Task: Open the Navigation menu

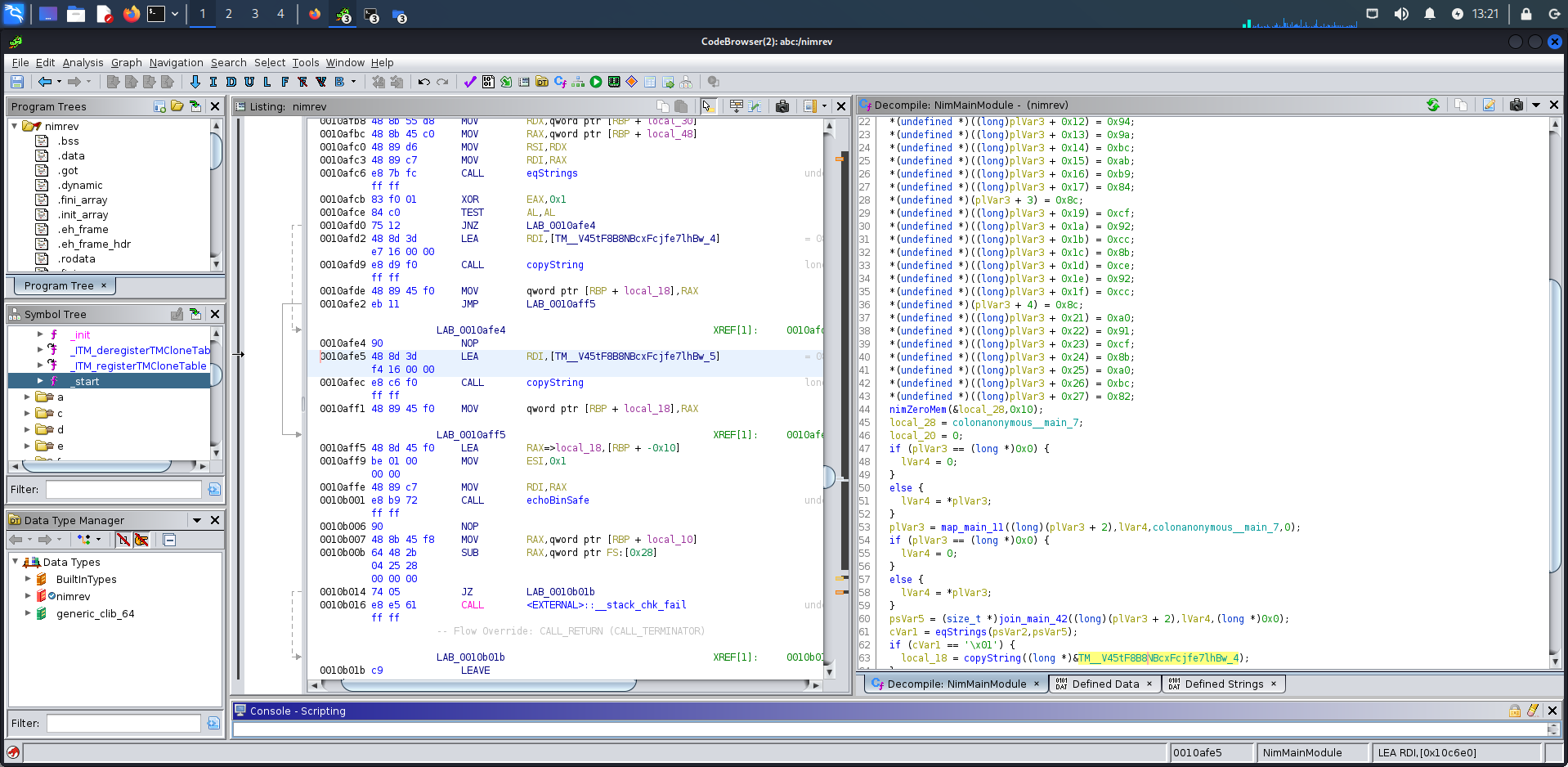Action: (x=176, y=62)
